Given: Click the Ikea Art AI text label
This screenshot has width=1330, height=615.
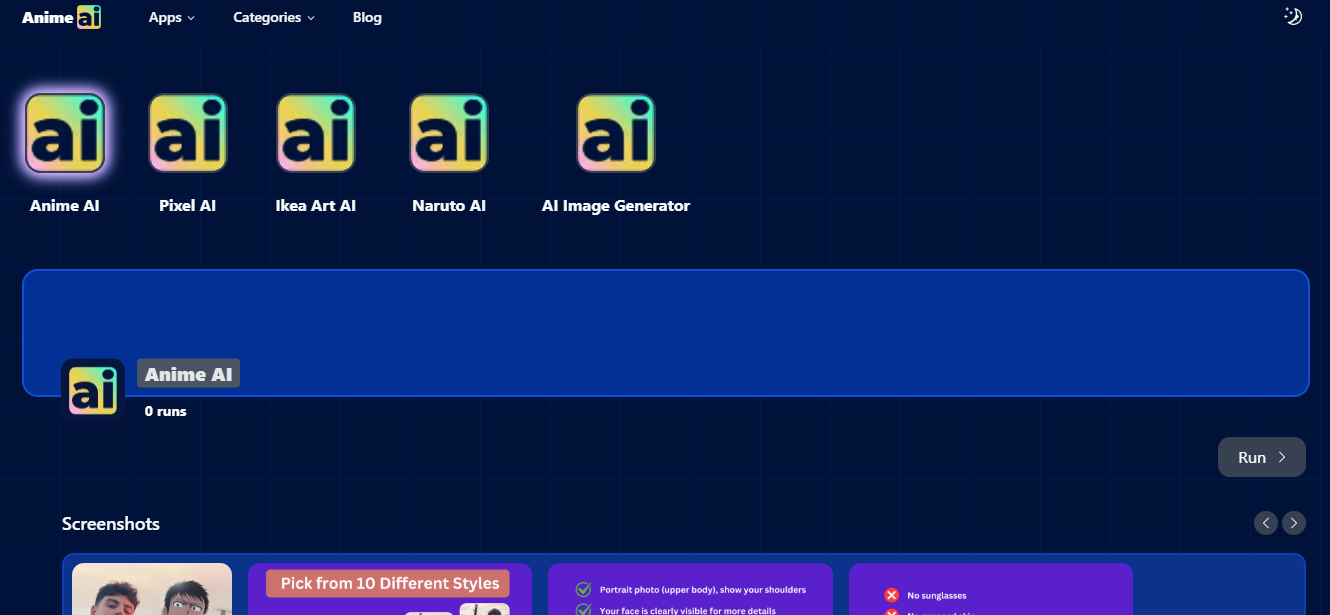Looking at the screenshot, I should (x=316, y=206).
